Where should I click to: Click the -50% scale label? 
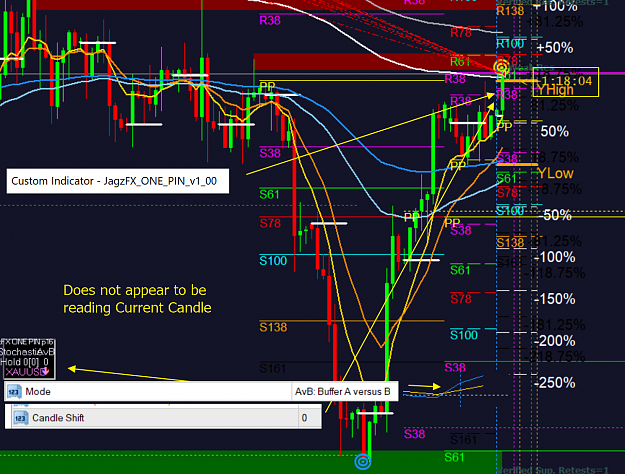click(555, 215)
